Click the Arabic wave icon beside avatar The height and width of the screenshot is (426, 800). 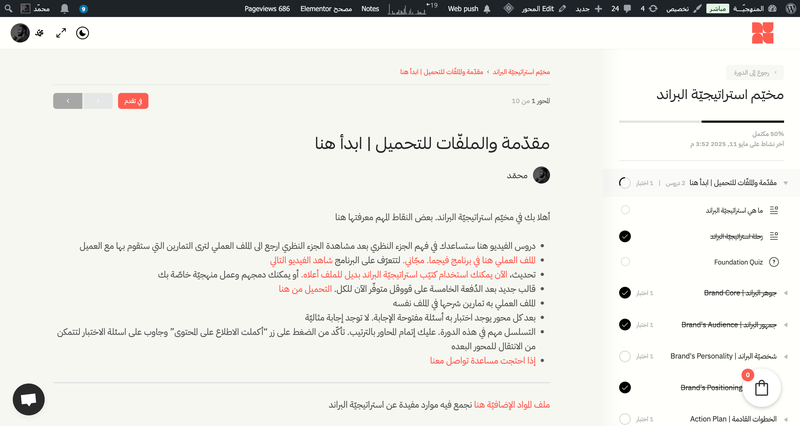pyautogui.click(x=39, y=33)
